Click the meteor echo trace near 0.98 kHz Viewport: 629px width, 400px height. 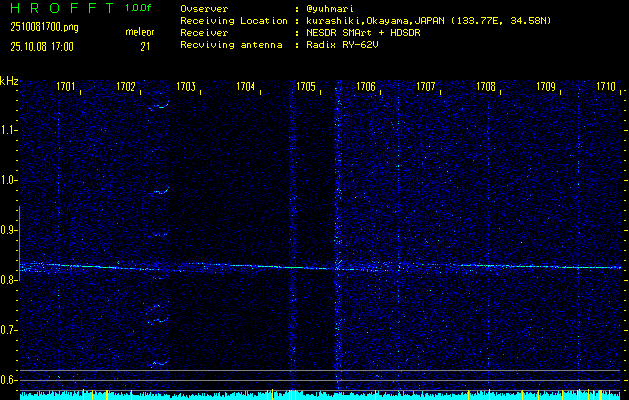click(160, 191)
